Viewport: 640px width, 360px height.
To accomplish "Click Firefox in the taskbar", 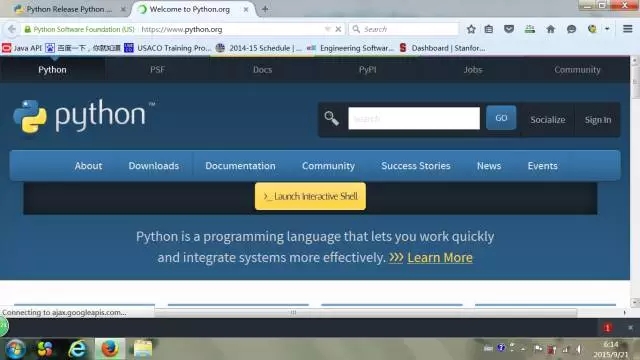I will tap(110, 349).
